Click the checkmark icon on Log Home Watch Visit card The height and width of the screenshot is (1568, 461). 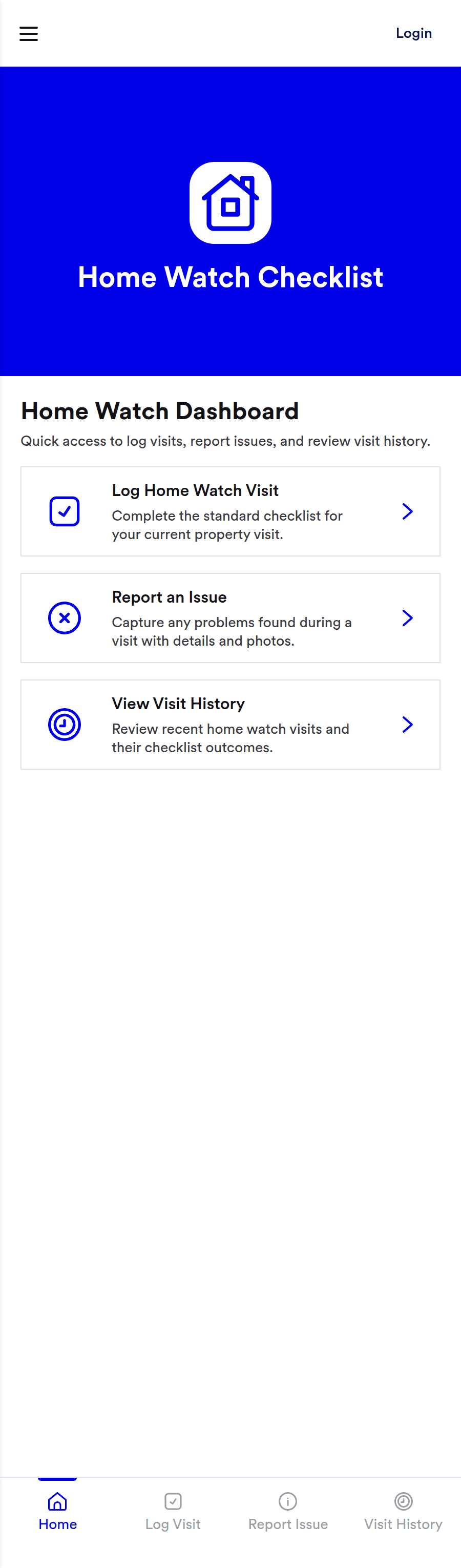[65, 511]
